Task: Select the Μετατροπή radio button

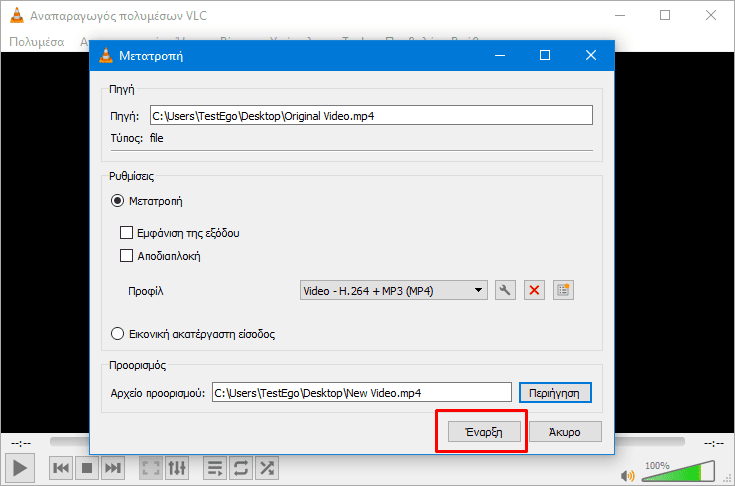Action: [117, 201]
